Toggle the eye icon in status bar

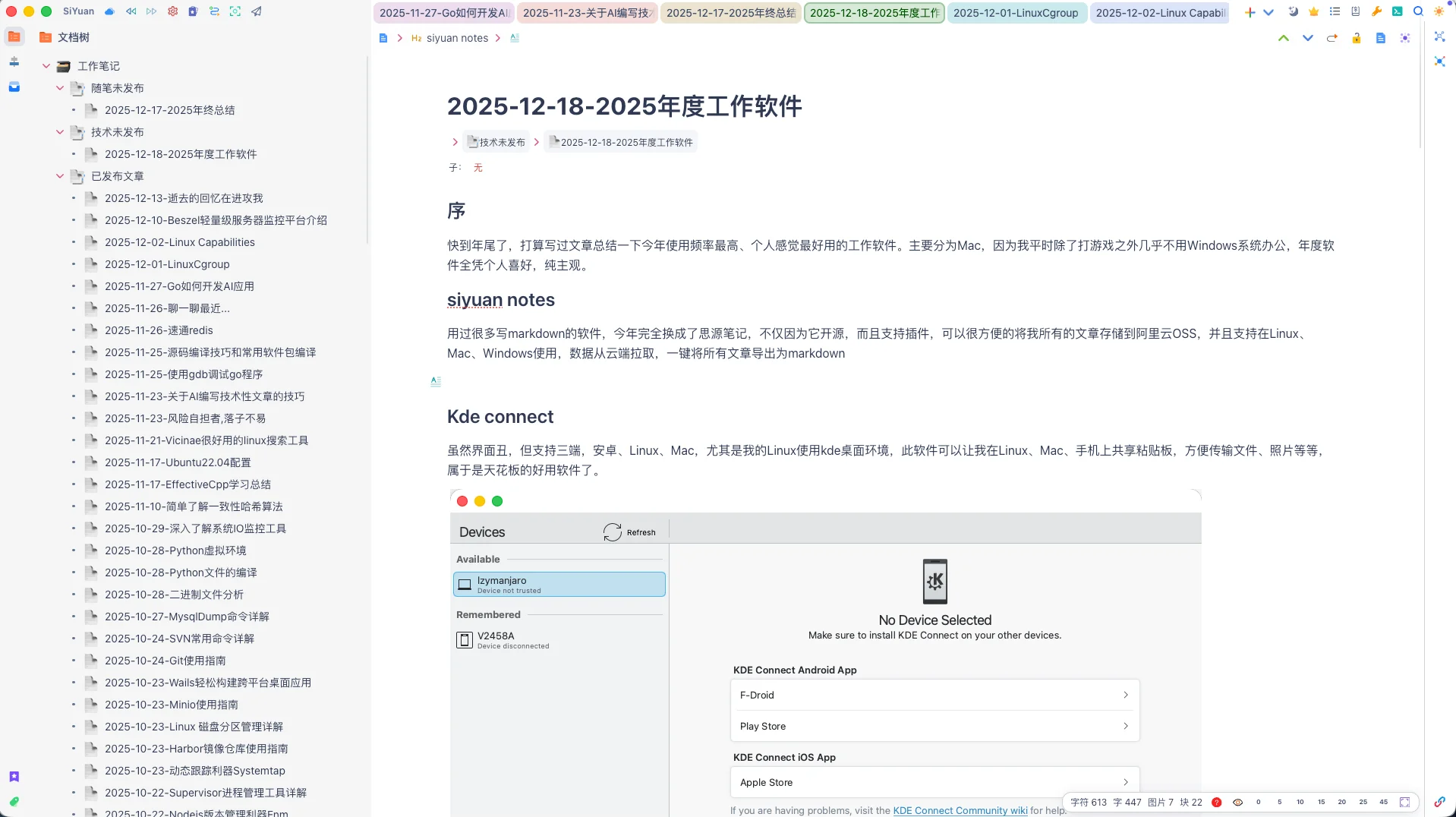click(1237, 802)
